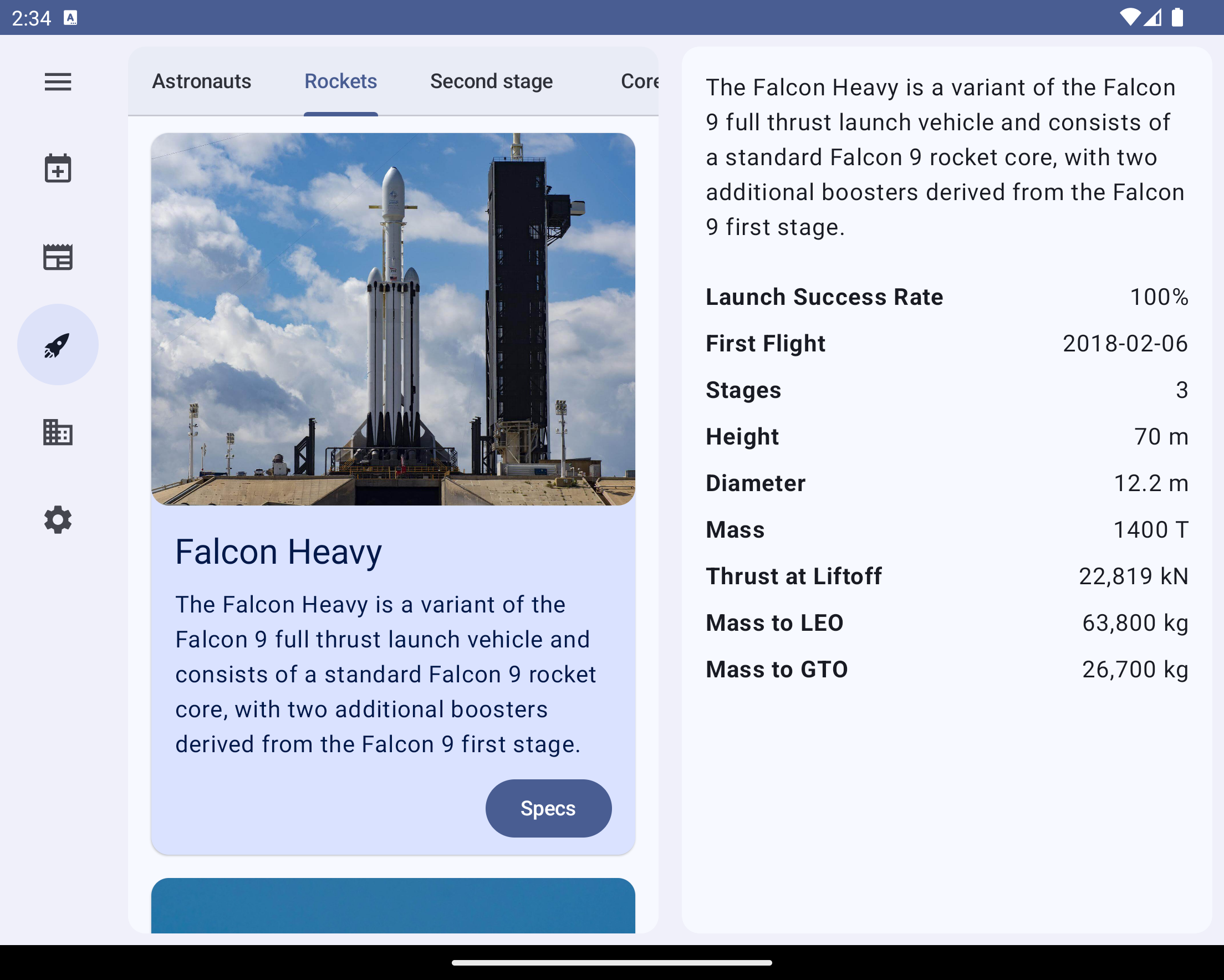
Task: Tap the clock showing 2:34
Action: 31,18
